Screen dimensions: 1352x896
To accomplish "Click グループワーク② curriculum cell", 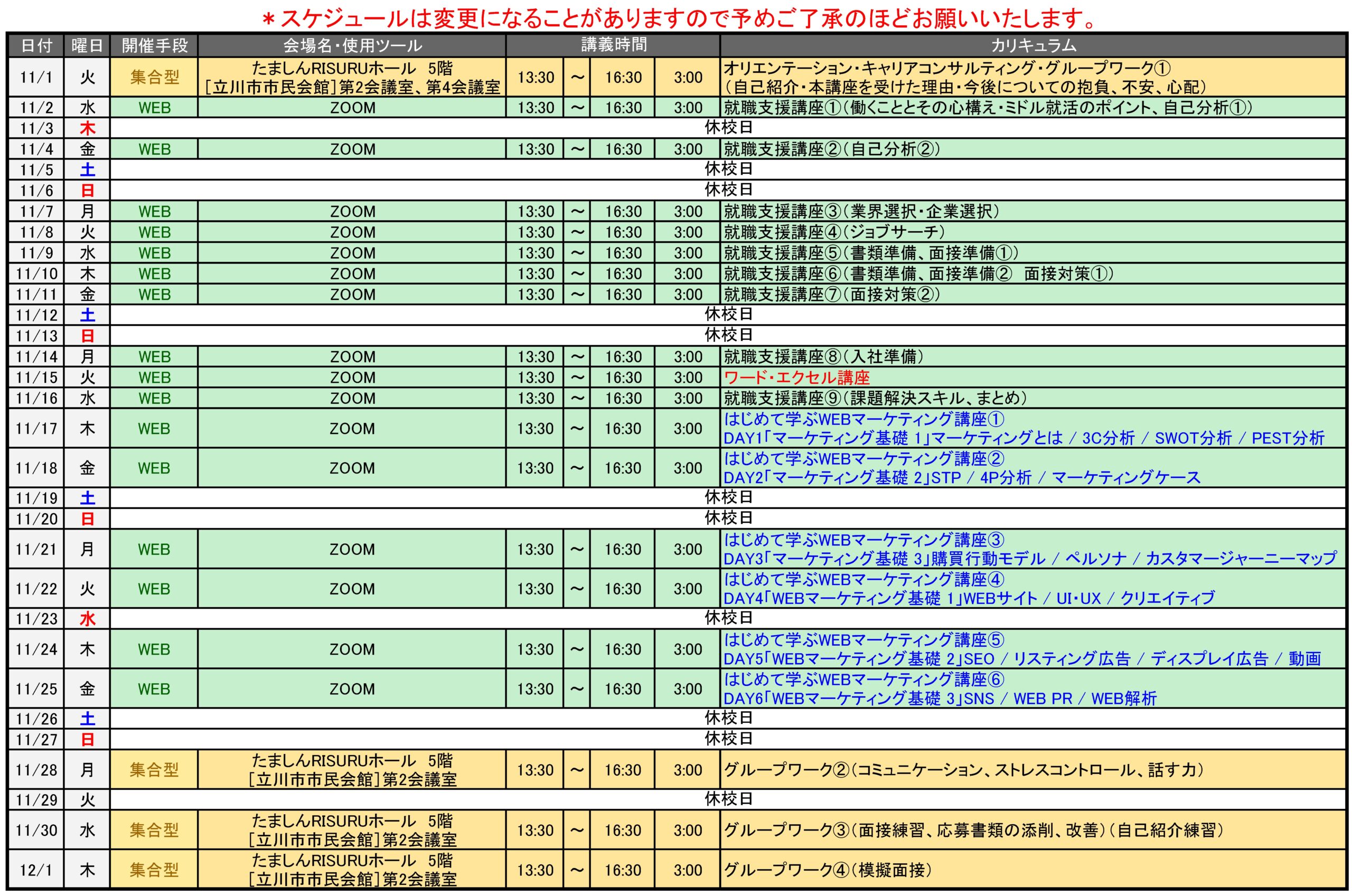I will coord(1033,770).
